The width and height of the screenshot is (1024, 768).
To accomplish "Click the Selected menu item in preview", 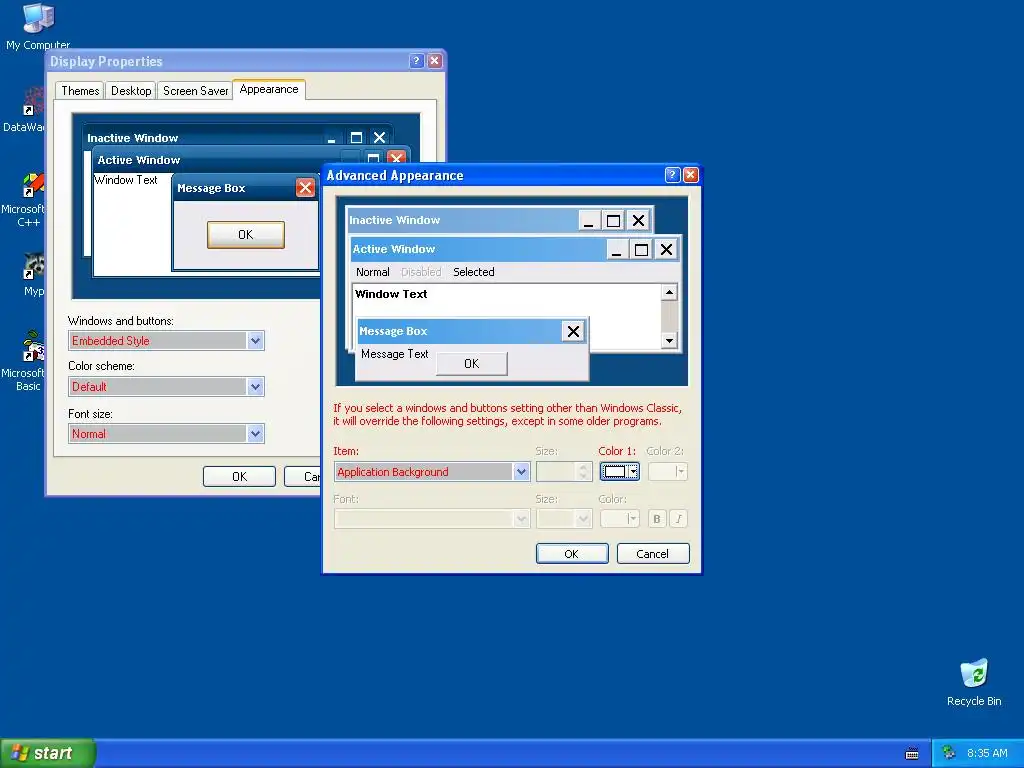I will (x=474, y=272).
